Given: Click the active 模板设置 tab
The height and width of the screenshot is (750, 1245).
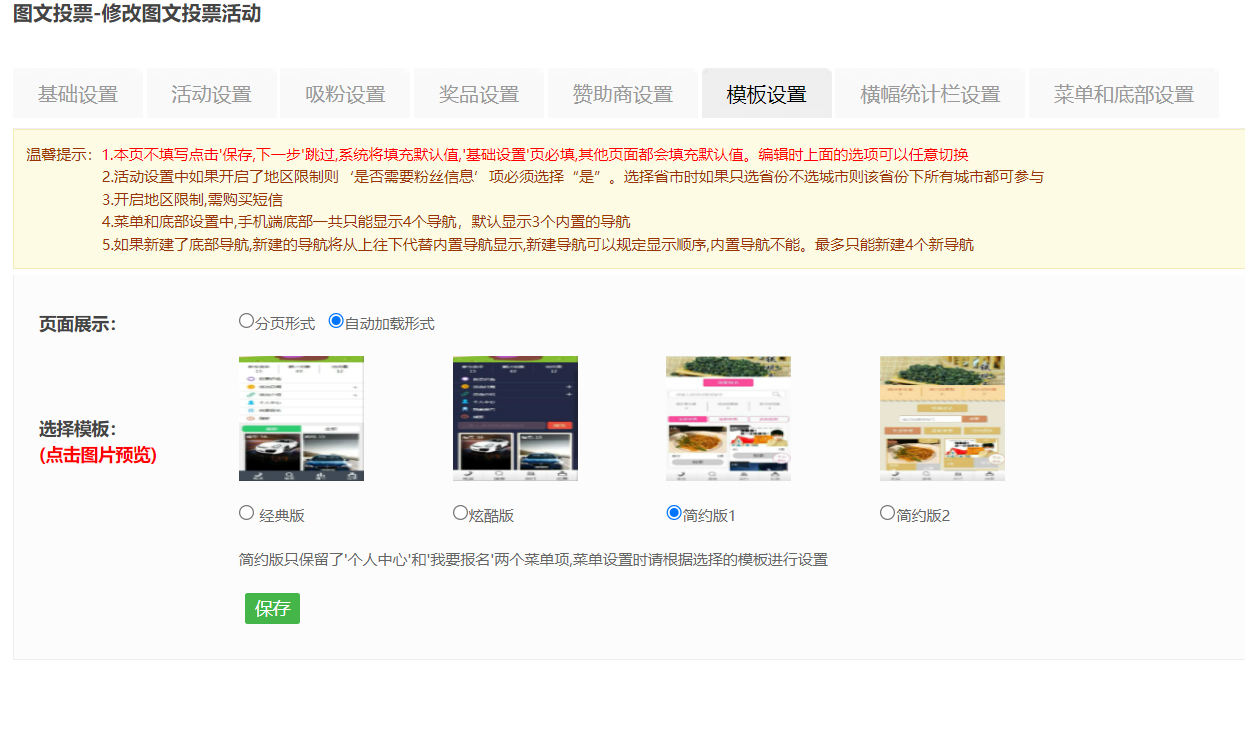Looking at the screenshot, I should pyautogui.click(x=767, y=94).
